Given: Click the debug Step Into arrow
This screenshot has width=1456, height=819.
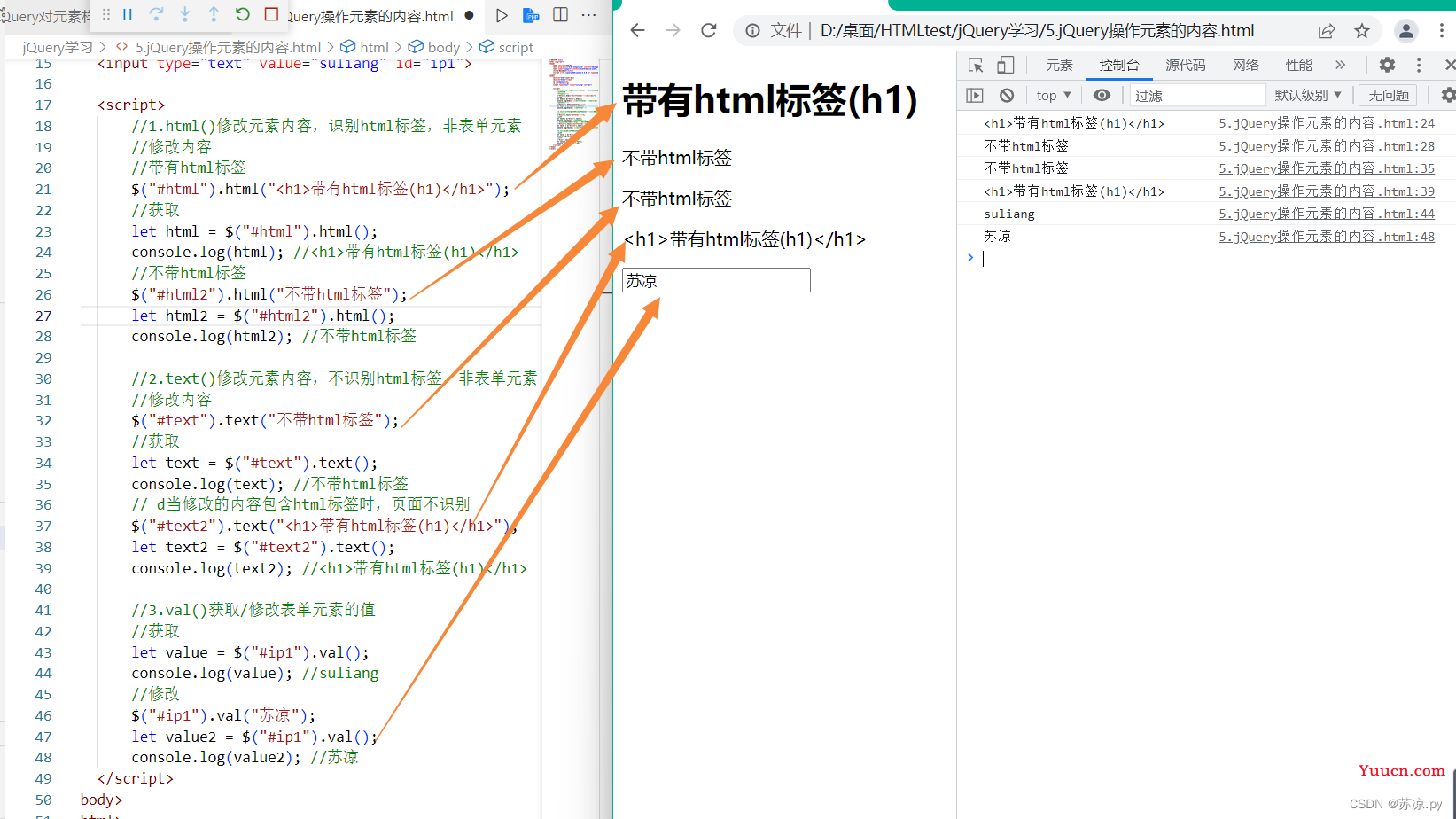Looking at the screenshot, I should pyautogui.click(x=185, y=14).
